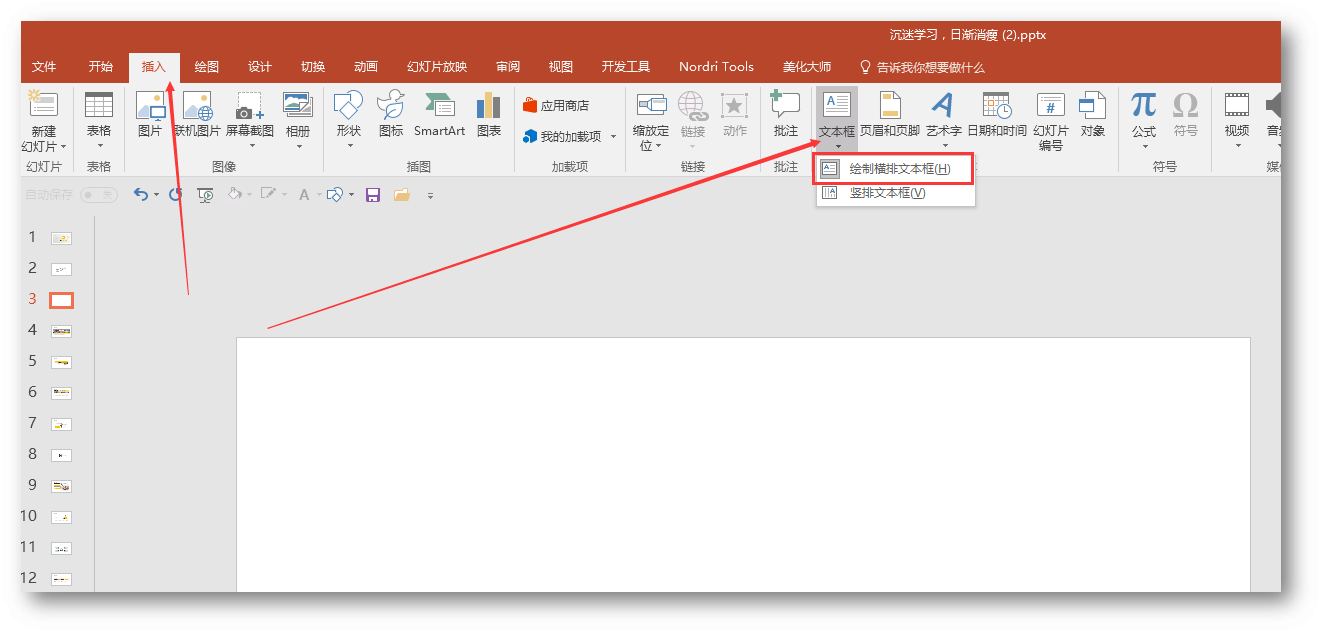
Task: Click Date and Time (日期和时间) icon
Action: [x=997, y=105]
